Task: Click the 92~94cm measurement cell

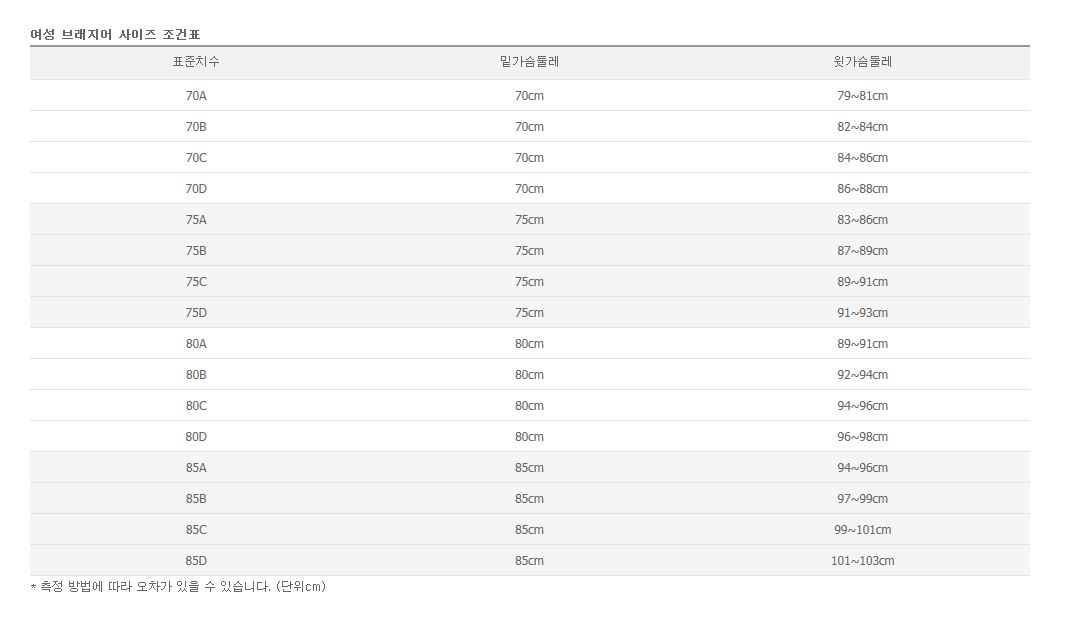Action: coord(862,375)
